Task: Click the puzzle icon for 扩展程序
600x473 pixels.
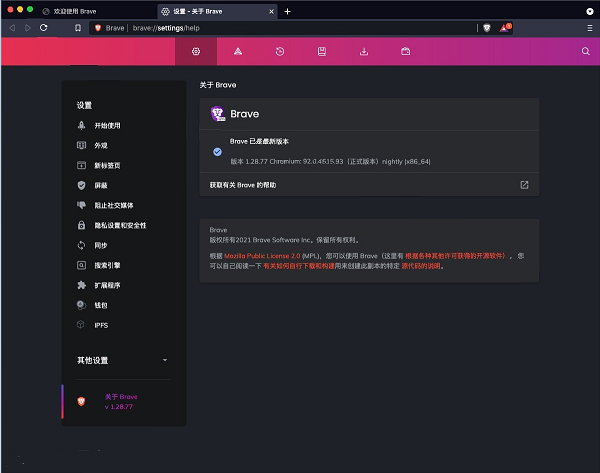Action: (x=82, y=285)
